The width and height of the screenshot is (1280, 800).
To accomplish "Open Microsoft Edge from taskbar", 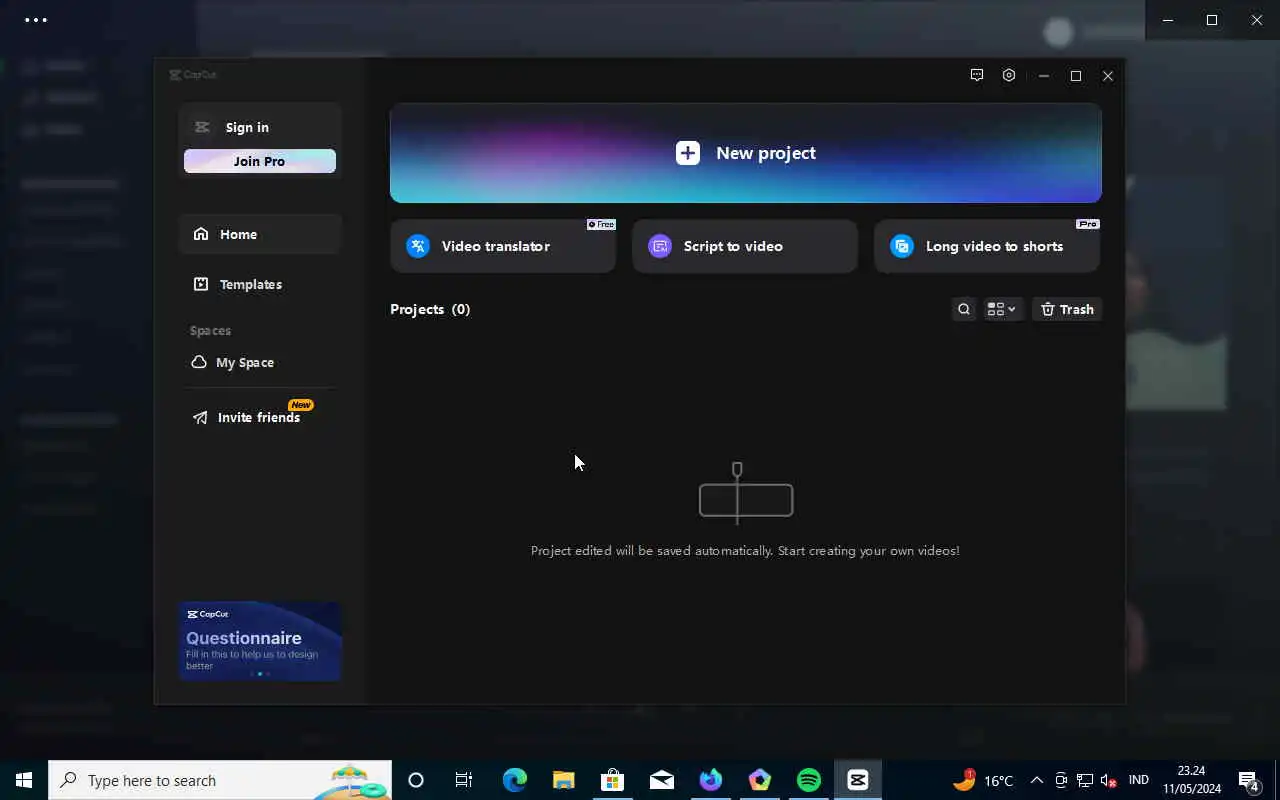I will click(515, 780).
